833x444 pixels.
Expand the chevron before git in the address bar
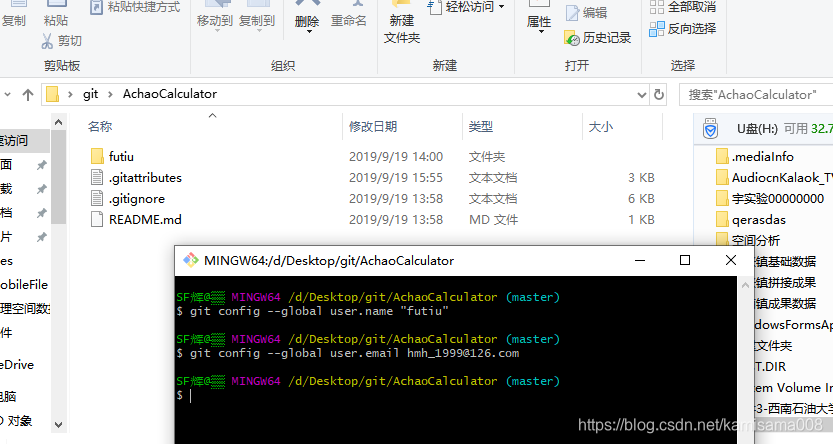coord(70,95)
